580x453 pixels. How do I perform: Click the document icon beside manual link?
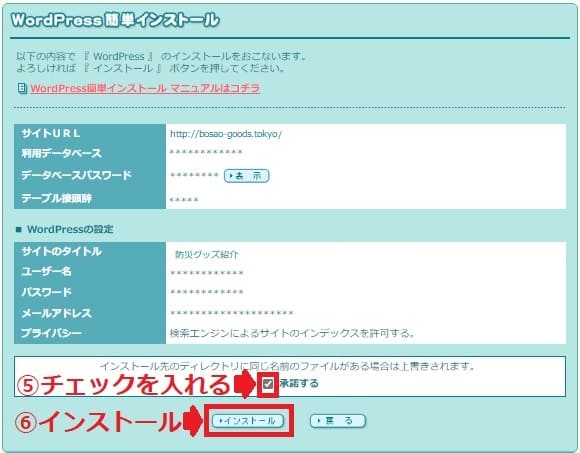(x=22, y=88)
